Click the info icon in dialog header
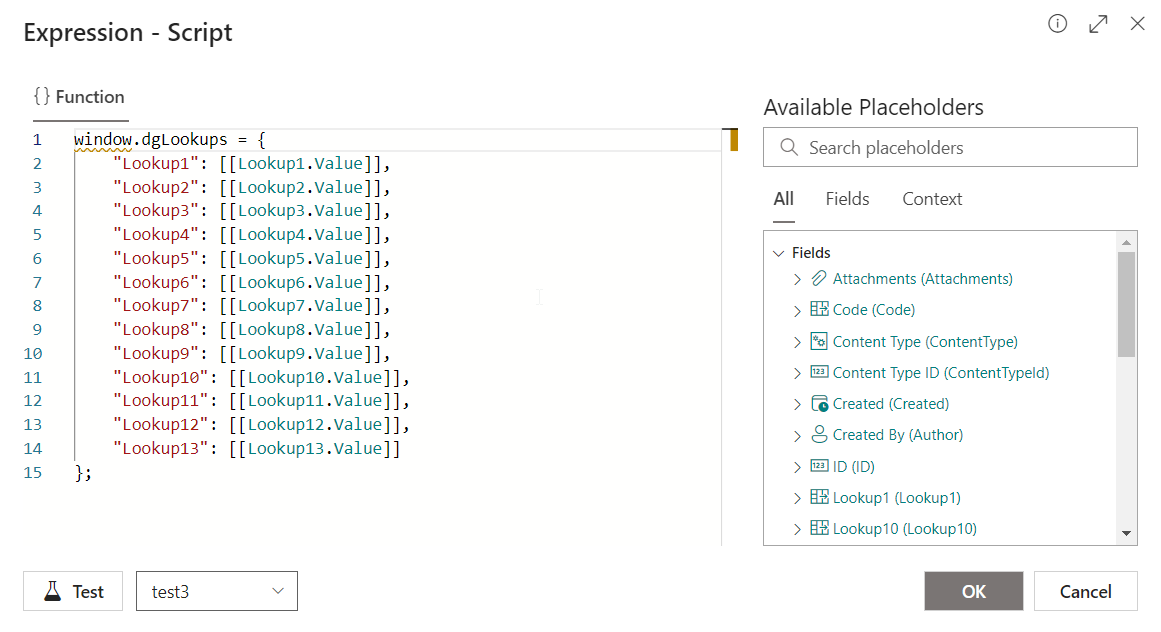Viewport: 1161px width, 632px height. click(x=1057, y=24)
